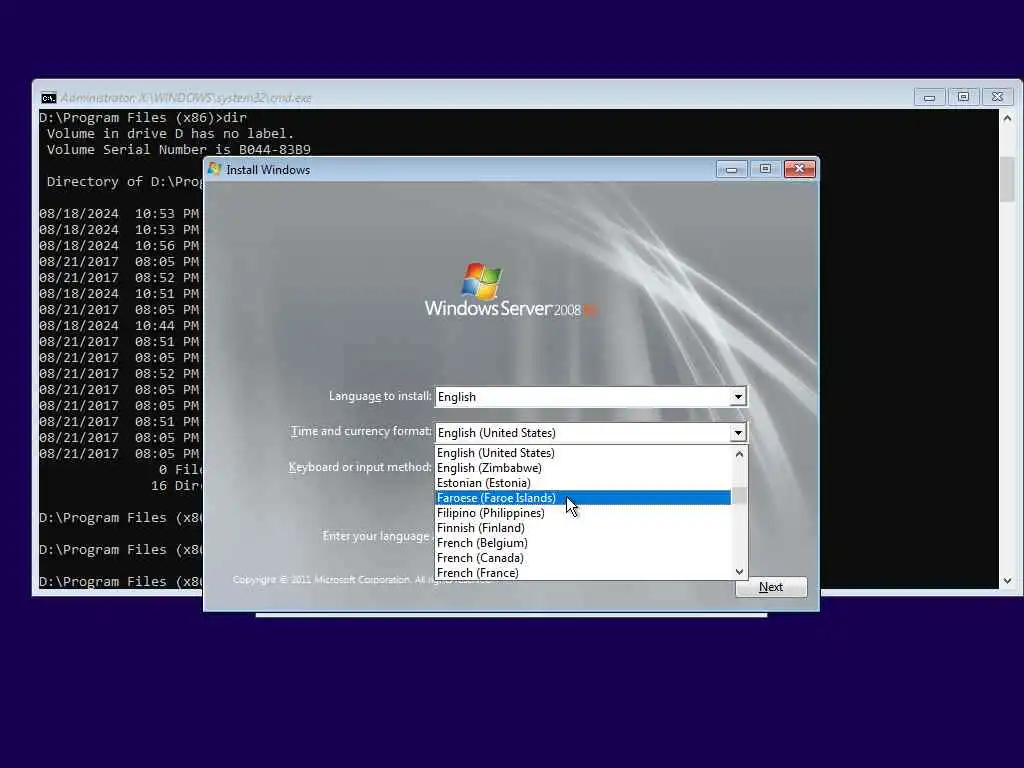Click the 'Keyboard or input method:' label

[x=360, y=467]
